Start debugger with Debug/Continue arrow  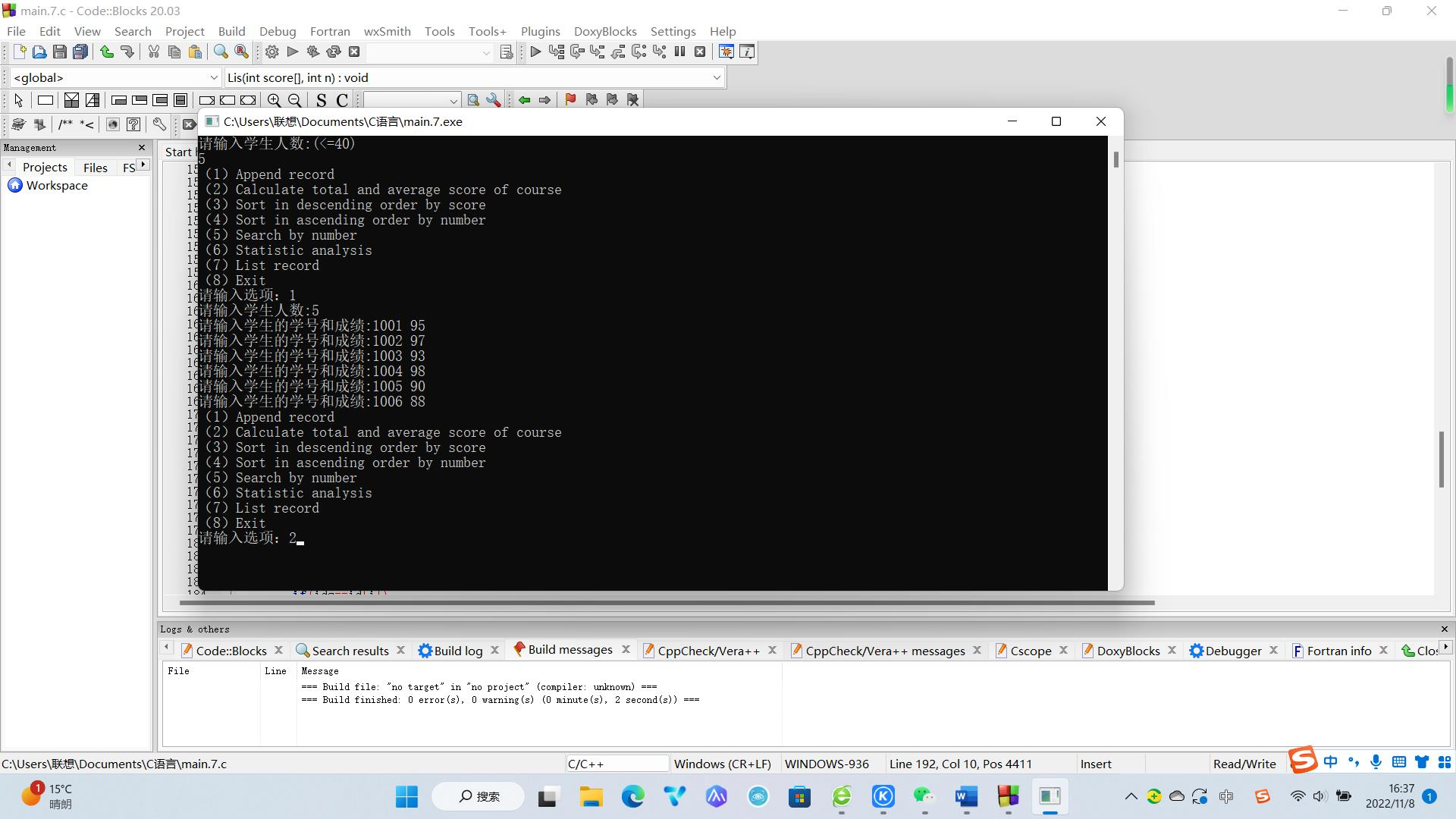pyautogui.click(x=535, y=52)
